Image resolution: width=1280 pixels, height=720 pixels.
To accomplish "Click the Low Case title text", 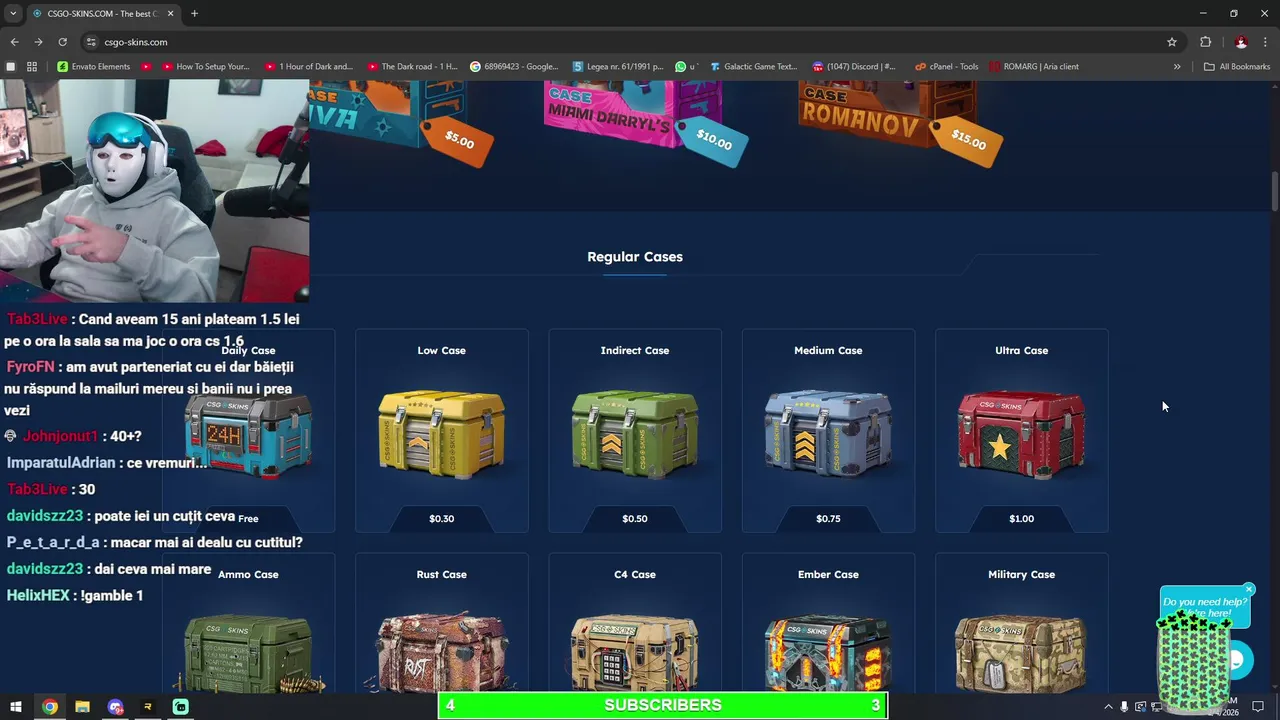I will pyautogui.click(x=441, y=351).
